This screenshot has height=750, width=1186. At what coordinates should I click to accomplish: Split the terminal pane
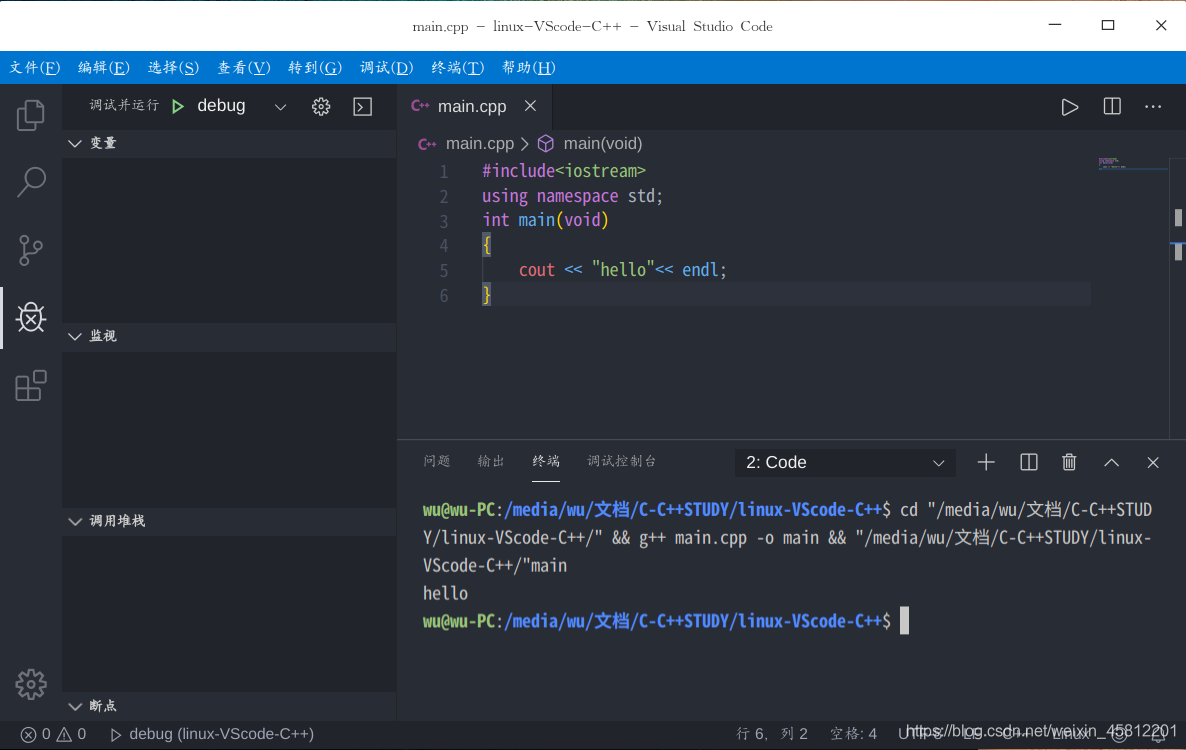coord(1029,462)
